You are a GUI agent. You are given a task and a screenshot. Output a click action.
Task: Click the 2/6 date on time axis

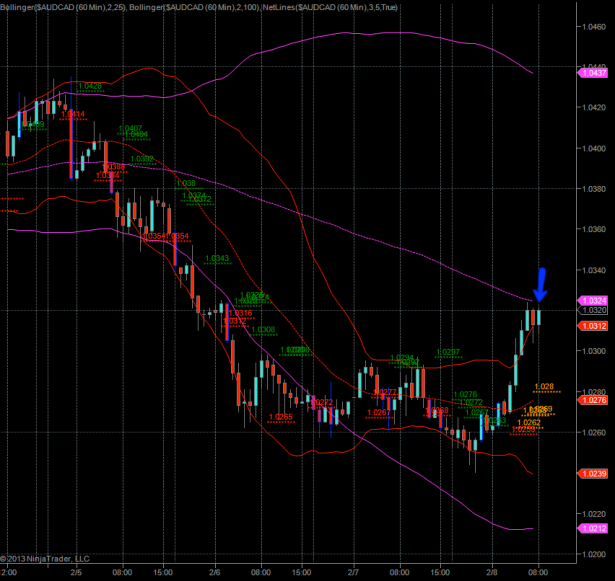(x=215, y=574)
